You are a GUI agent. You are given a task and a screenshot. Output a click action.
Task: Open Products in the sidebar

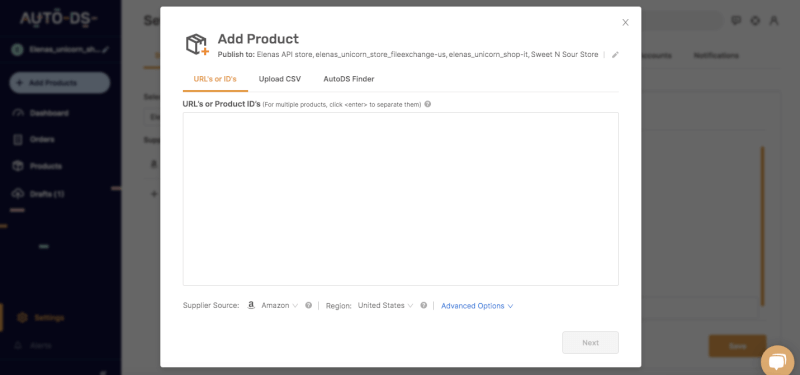pyautogui.click(x=45, y=166)
